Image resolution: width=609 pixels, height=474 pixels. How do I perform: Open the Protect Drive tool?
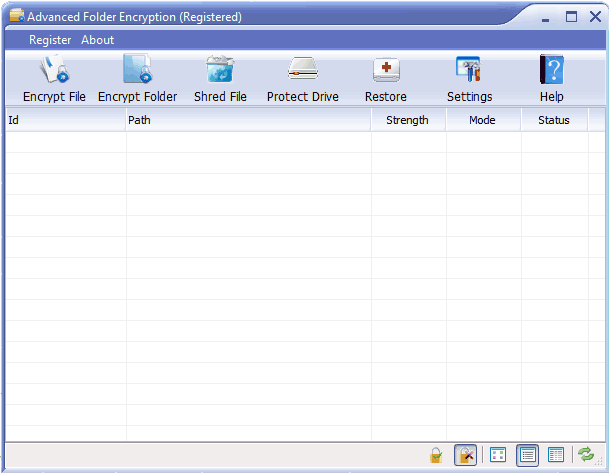(x=303, y=79)
